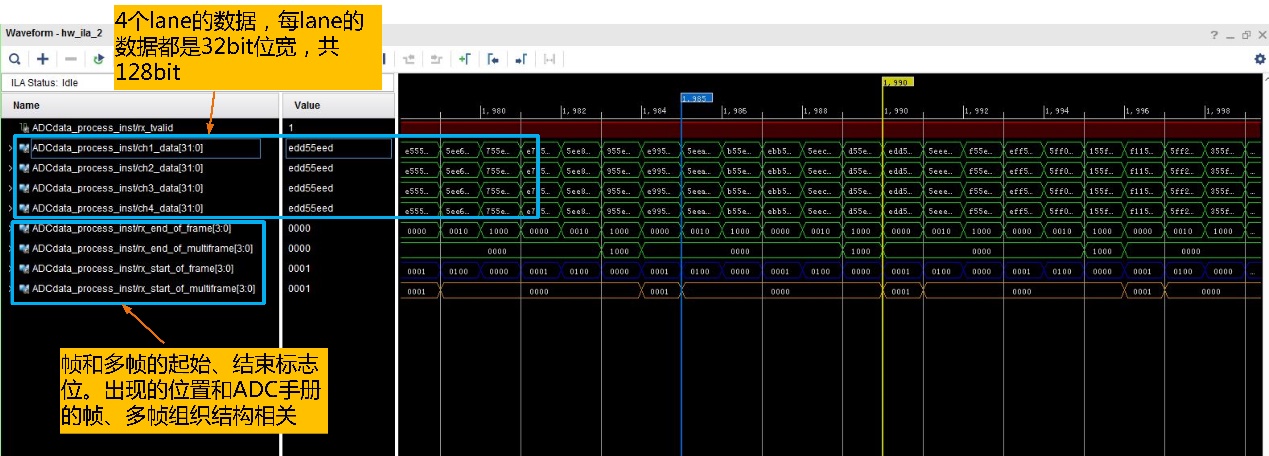Expand the rx_end_of_multiframe[3:0] bus

point(11,248)
